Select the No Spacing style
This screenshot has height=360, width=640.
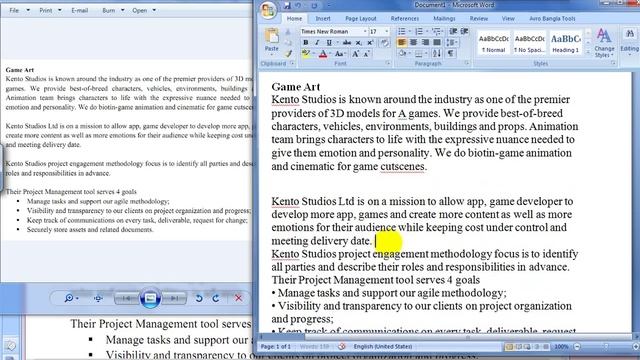(x=530, y=43)
